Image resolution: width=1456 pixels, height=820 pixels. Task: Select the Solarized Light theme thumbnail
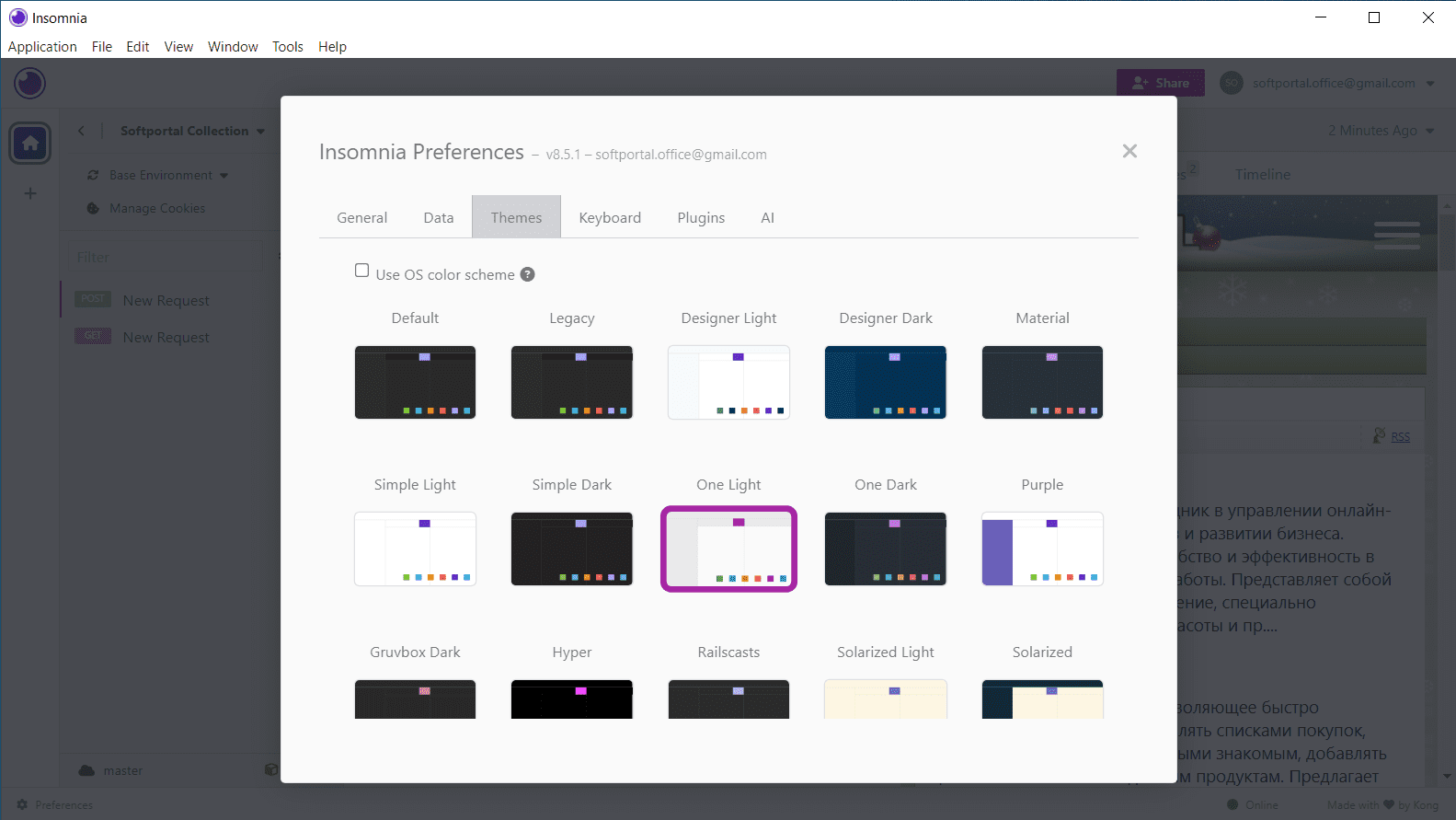[x=886, y=699]
